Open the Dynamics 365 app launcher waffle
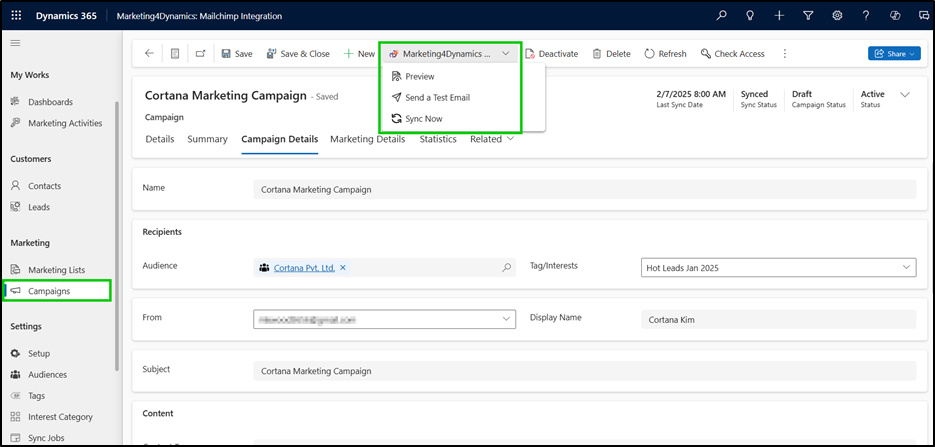 (16, 16)
